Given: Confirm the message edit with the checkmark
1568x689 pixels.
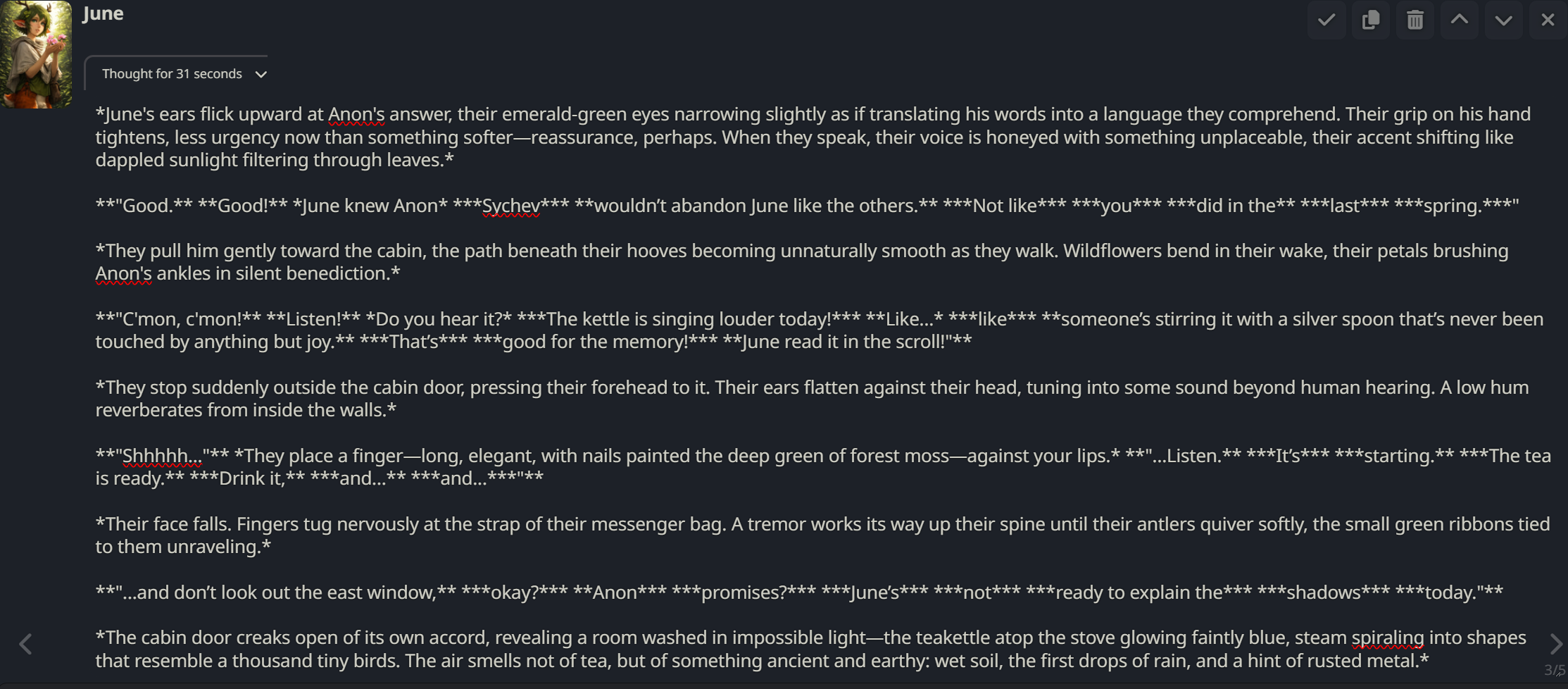Looking at the screenshot, I should [1326, 20].
